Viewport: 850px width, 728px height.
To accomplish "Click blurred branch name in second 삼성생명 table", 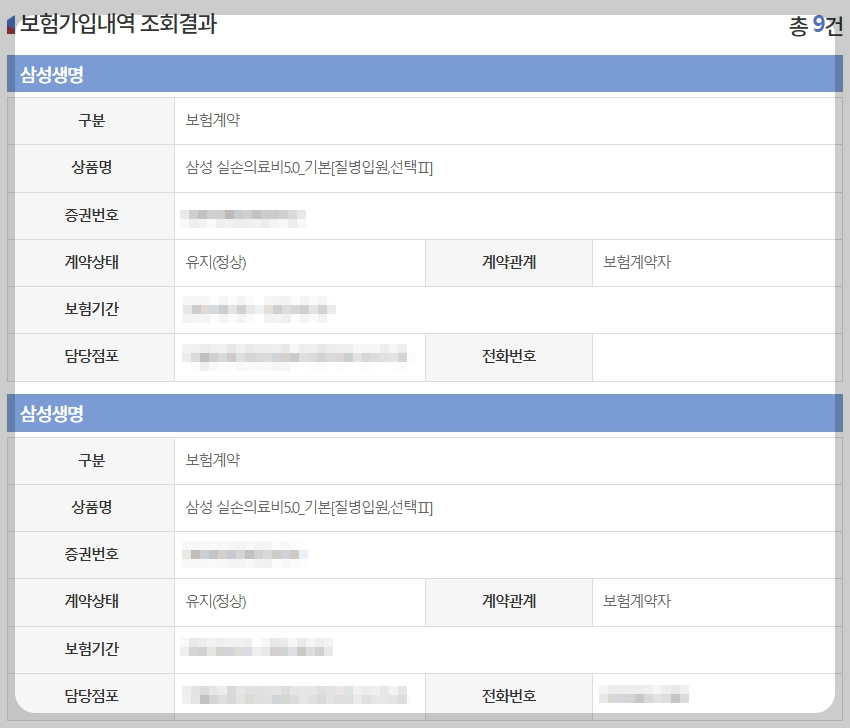I will click(295, 695).
